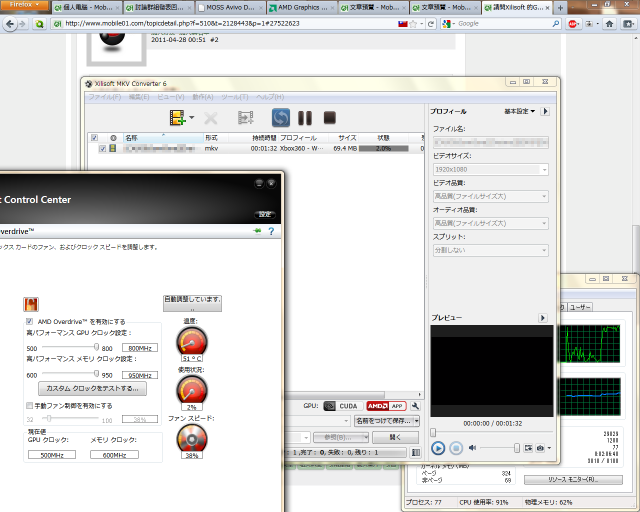Open the Firefox menu button

[24, 5]
